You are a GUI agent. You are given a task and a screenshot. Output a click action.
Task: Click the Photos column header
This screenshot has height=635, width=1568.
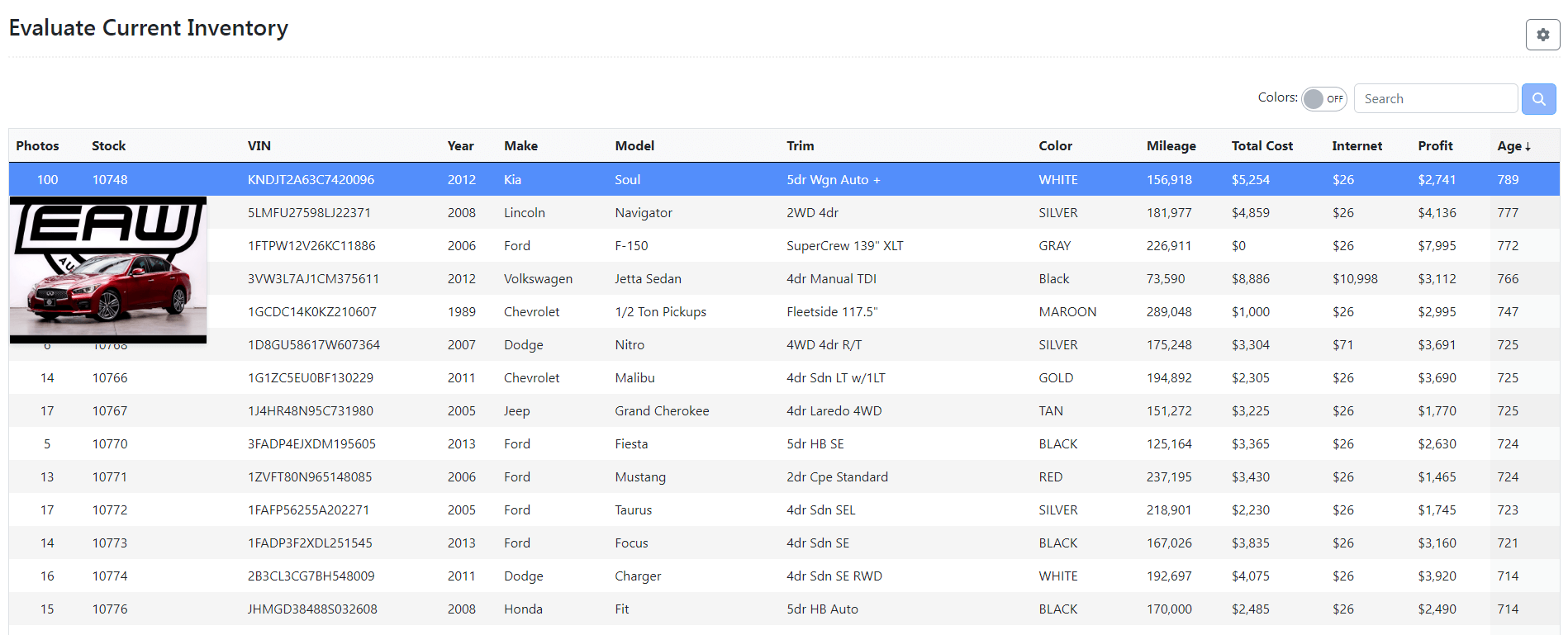coord(37,146)
